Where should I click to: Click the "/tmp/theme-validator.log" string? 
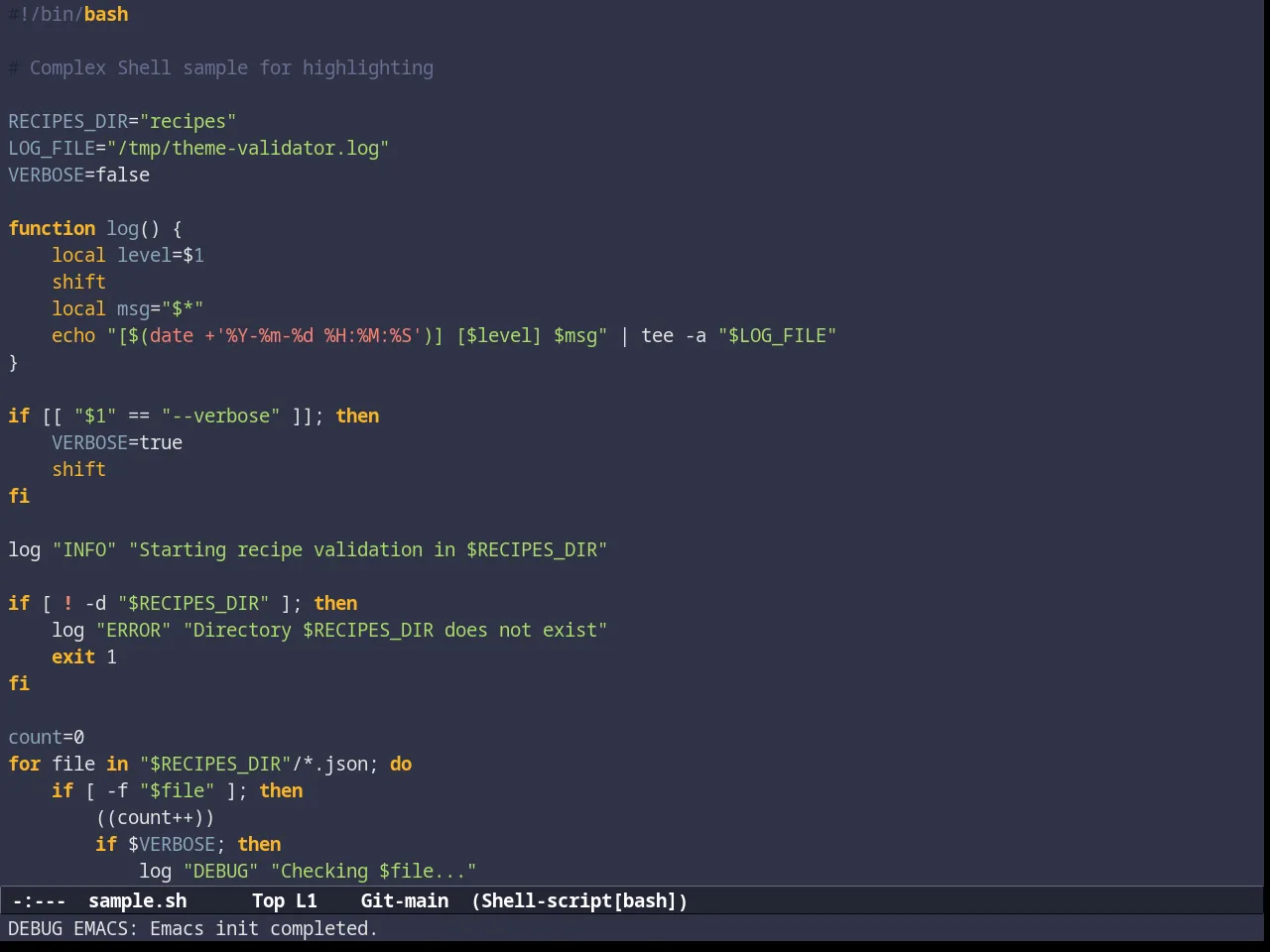click(248, 148)
